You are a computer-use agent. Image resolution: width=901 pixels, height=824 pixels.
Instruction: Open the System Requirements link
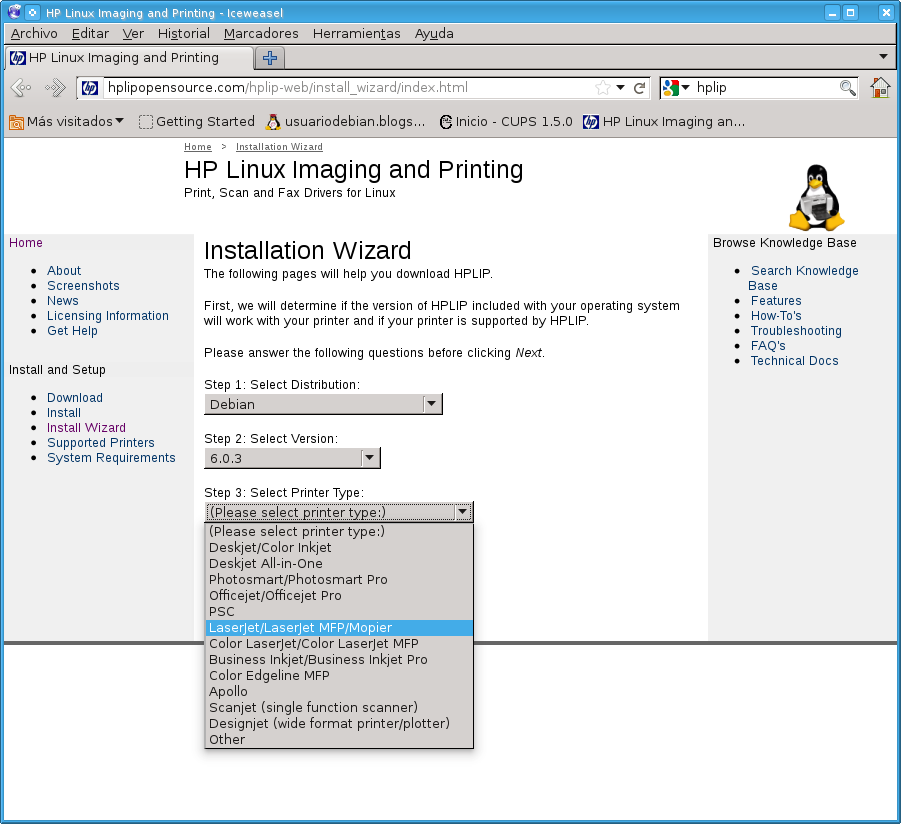[x=111, y=457]
